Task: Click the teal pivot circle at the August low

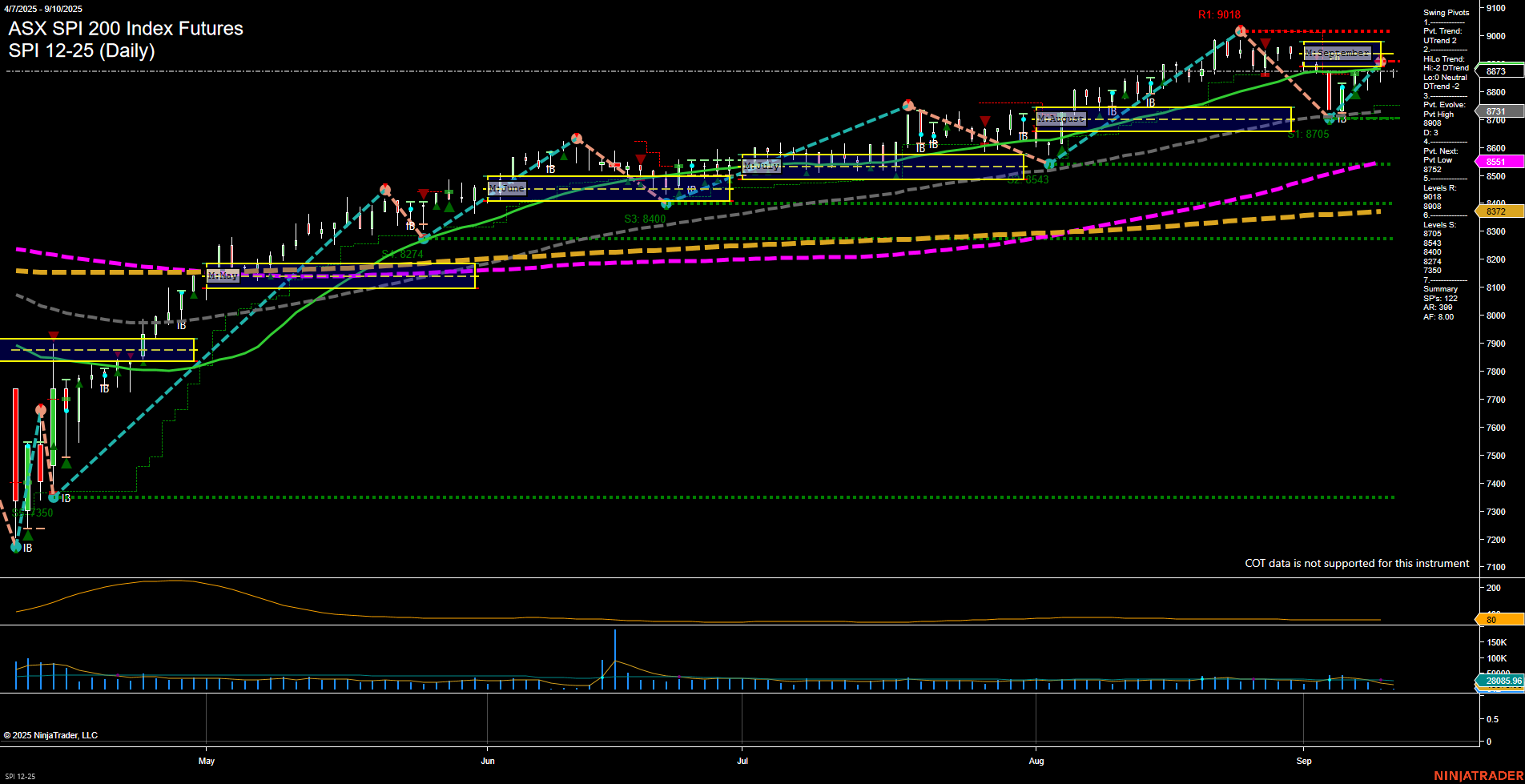Action: (1050, 163)
